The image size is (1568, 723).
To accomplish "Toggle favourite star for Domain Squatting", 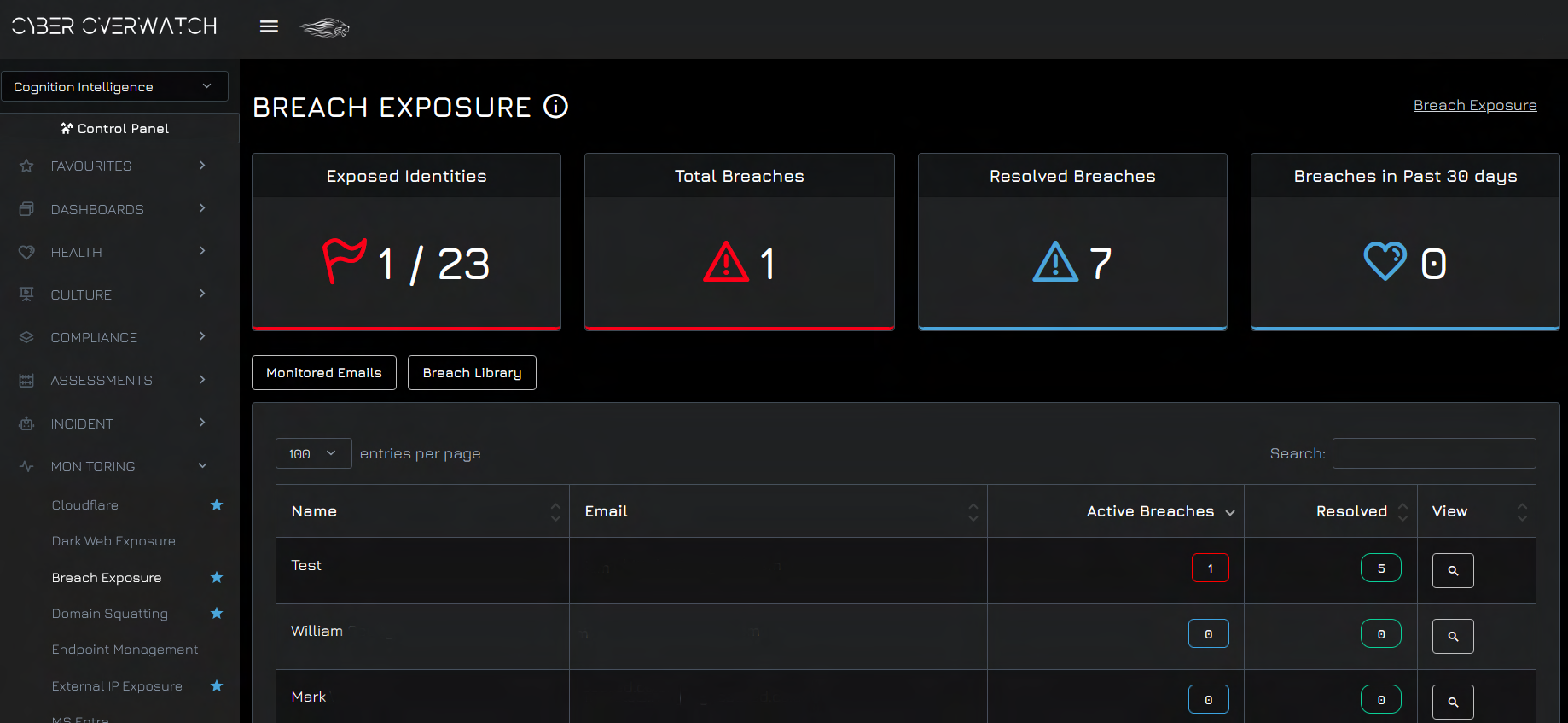I will click(217, 613).
